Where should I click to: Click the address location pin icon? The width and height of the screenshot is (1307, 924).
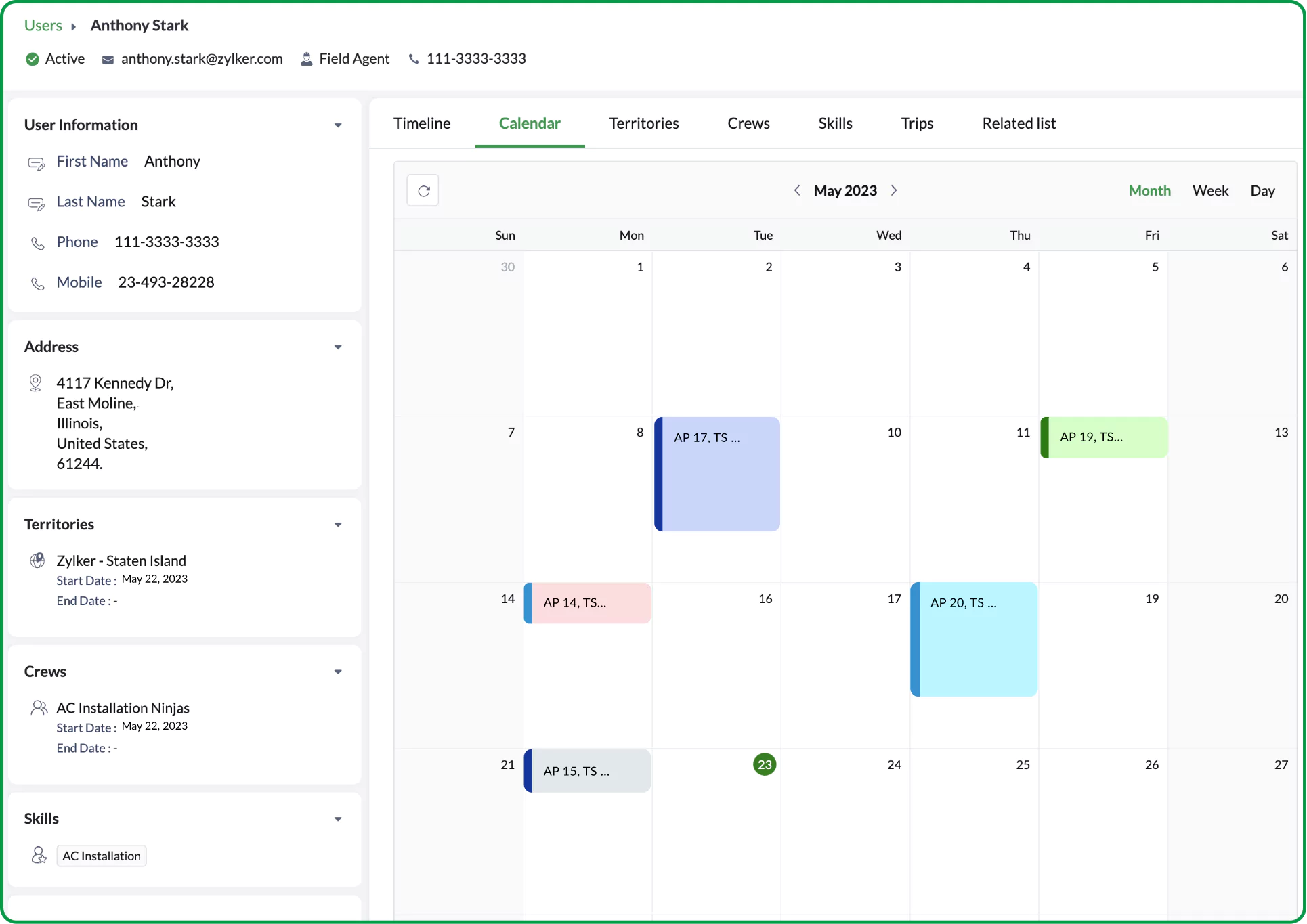point(36,383)
